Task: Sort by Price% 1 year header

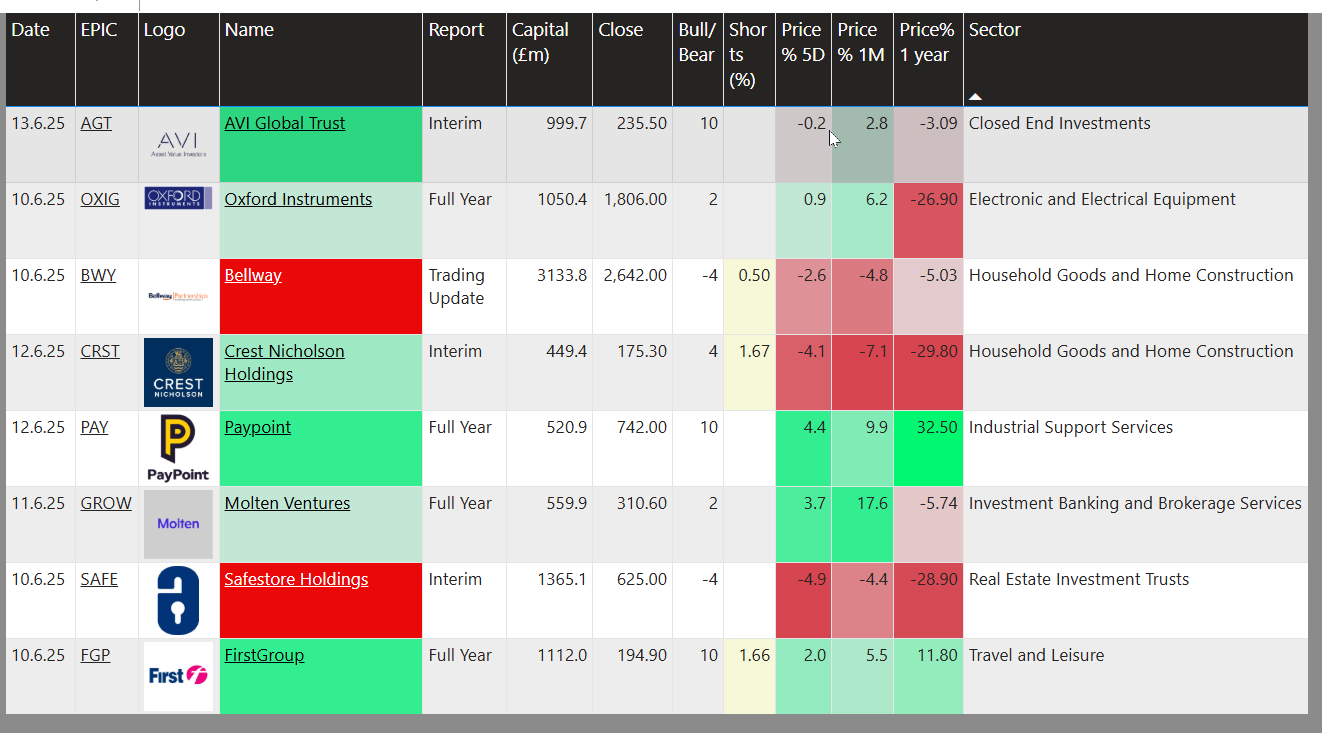Action: [928, 59]
